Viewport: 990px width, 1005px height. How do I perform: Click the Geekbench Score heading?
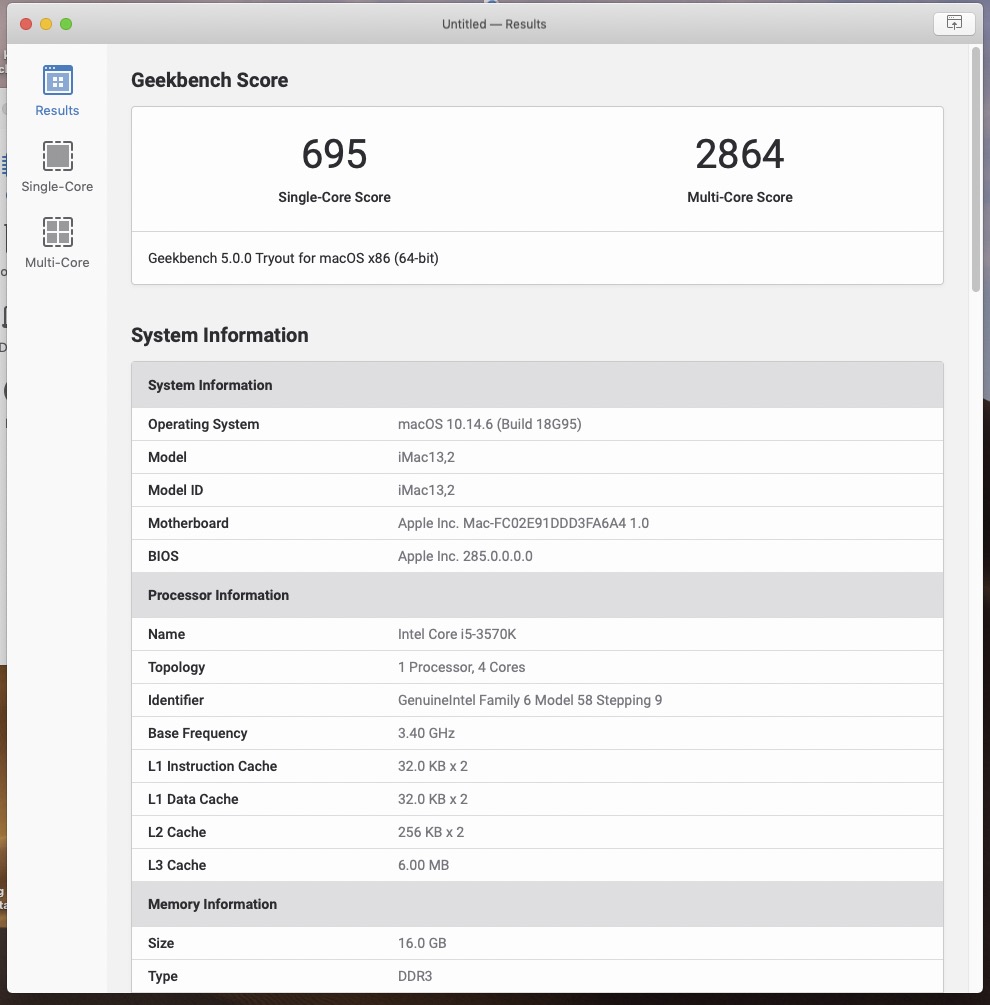[210, 80]
